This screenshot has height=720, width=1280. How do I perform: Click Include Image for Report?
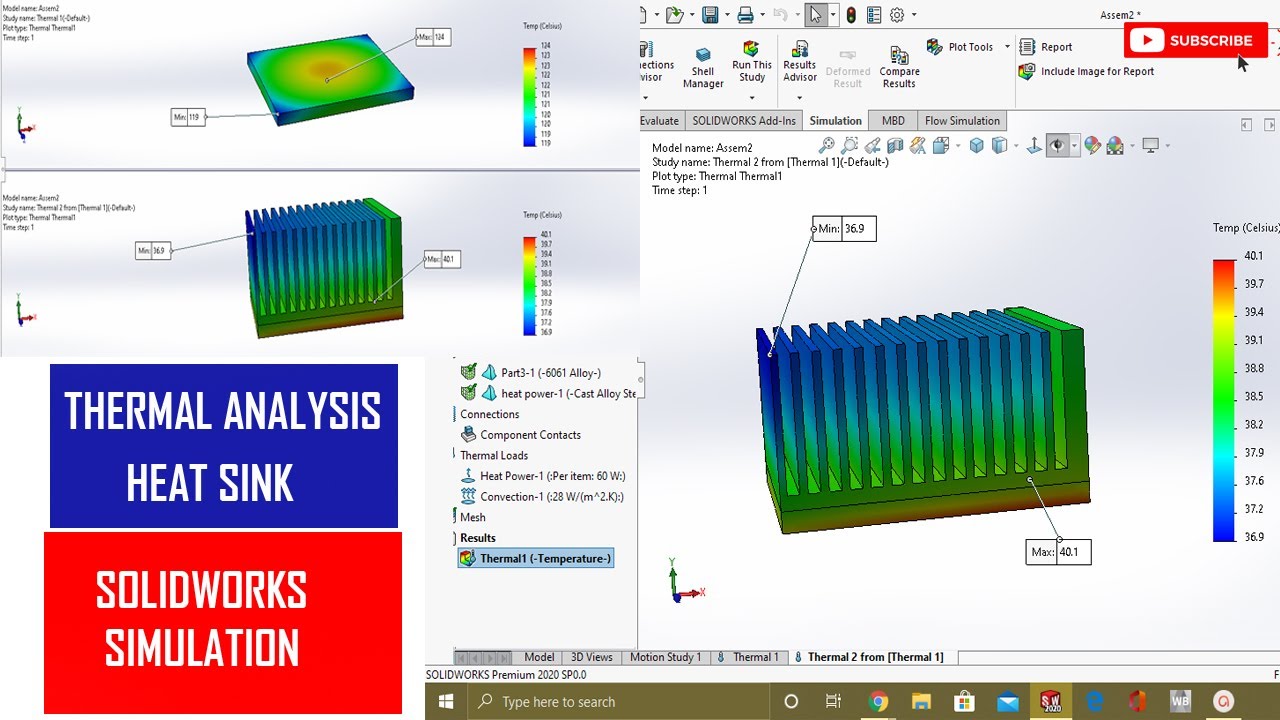click(1086, 71)
